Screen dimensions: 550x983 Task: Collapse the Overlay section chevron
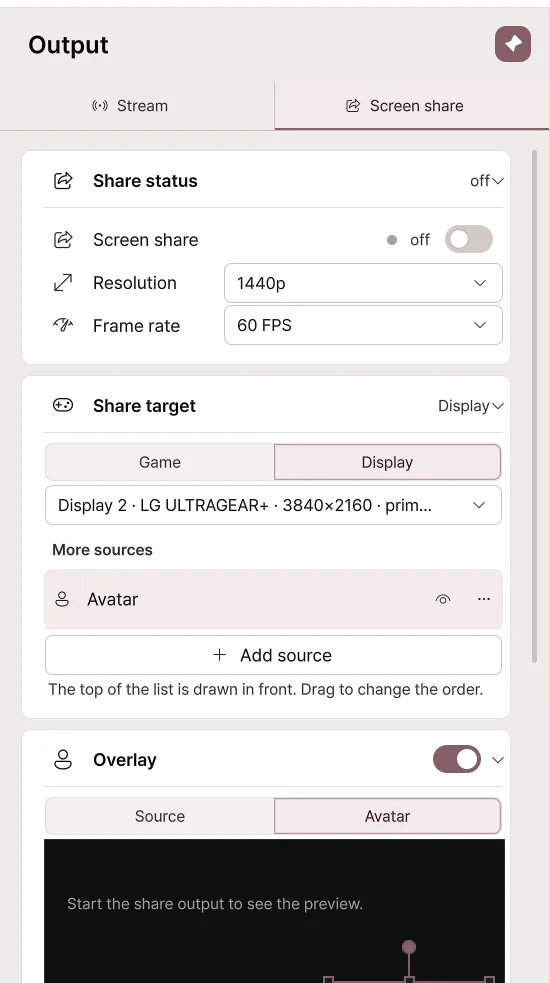pyautogui.click(x=498, y=760)
